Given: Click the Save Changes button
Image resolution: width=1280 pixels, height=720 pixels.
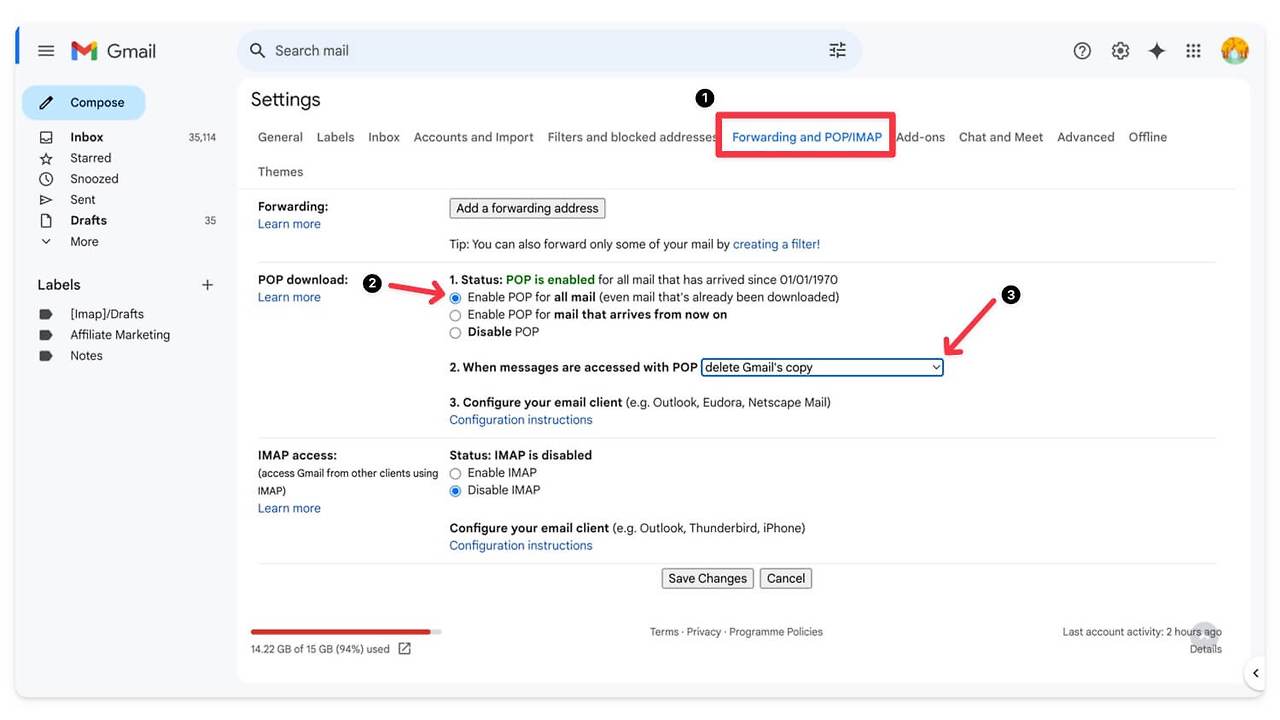Looking at the screenshot, I should [x=708, y=578].
